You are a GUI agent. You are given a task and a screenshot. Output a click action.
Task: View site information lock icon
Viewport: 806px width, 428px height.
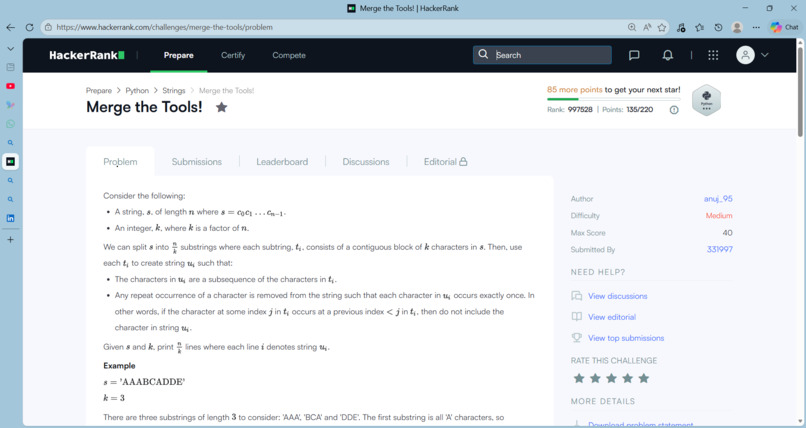[48, 27]
